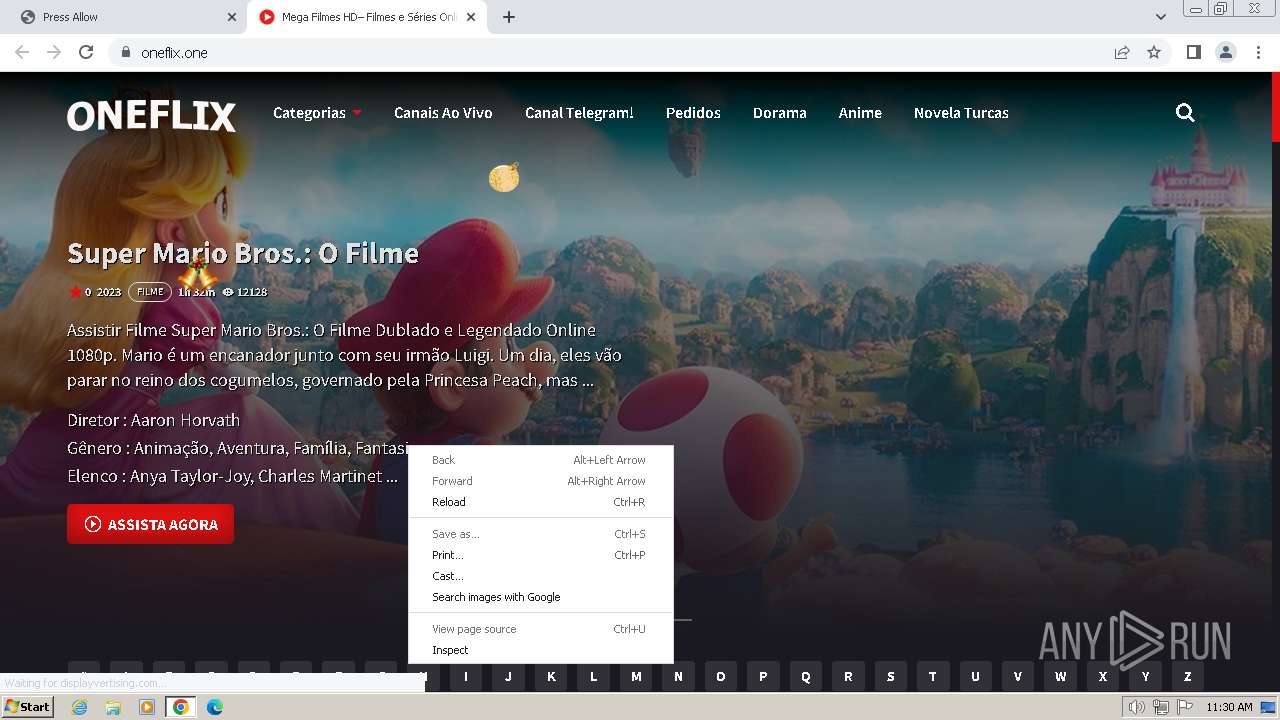Open the Chrome profile avatar
This screenshot has width=1280, height=720.
point(1226,52)
